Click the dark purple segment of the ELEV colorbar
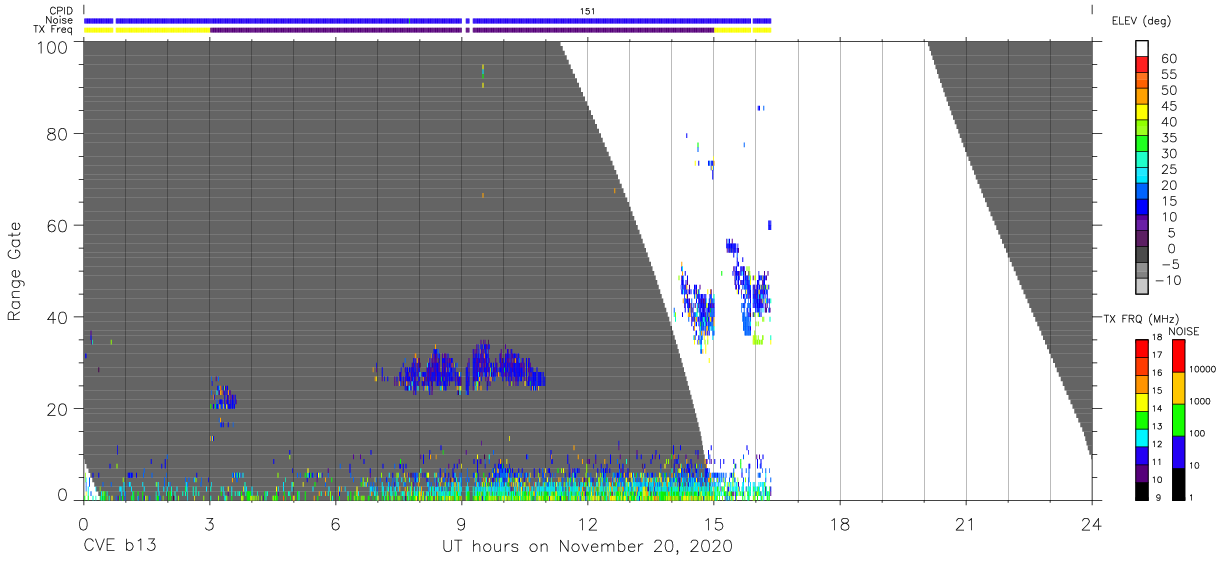 pos(1142,240)
